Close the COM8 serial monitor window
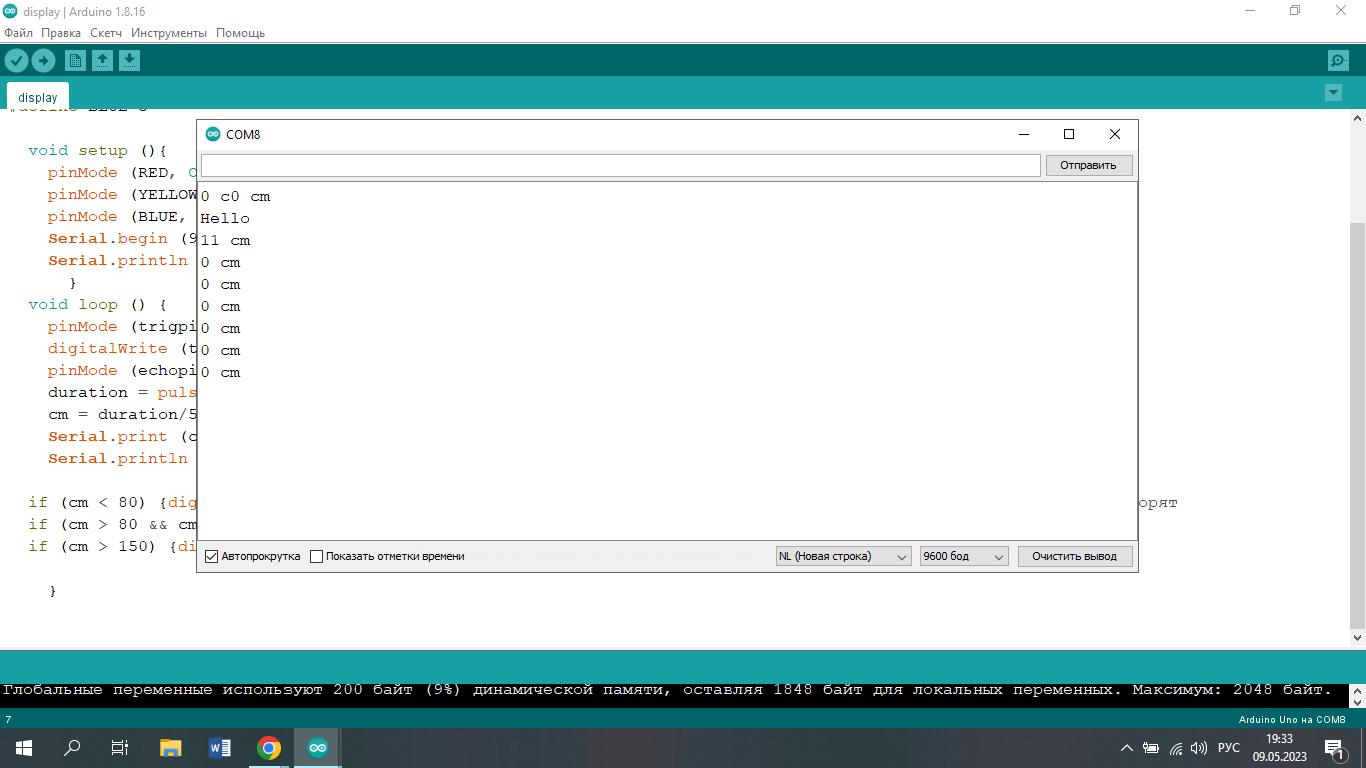 [1115, 134]
